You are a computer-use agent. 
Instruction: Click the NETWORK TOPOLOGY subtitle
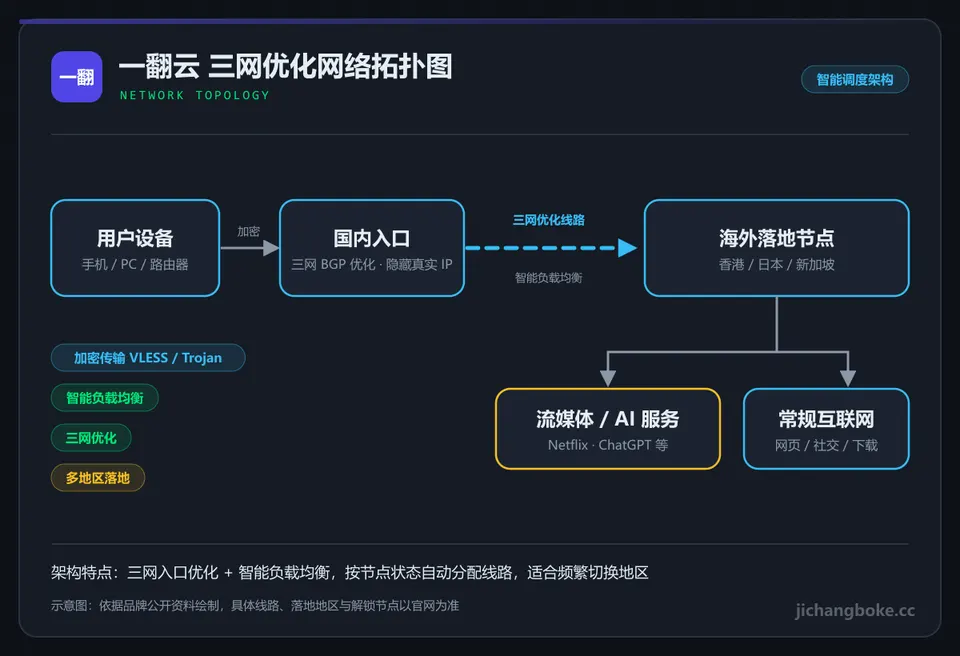tap(195, 96)
